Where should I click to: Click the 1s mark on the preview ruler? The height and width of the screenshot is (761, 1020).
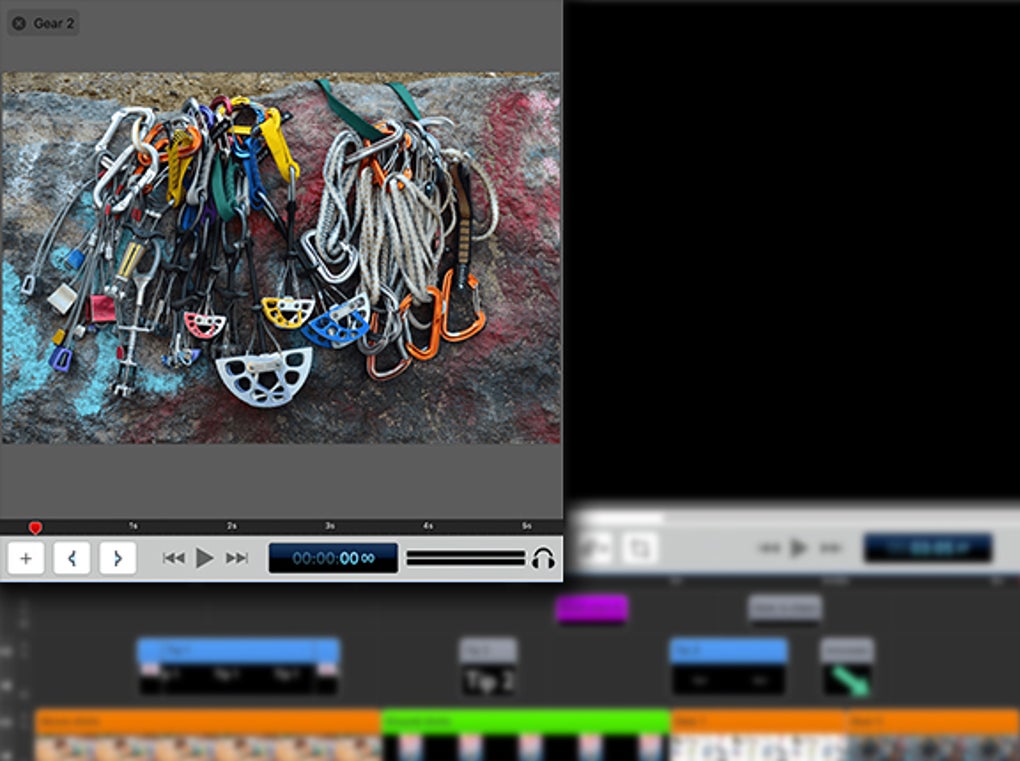pos(133,526)
